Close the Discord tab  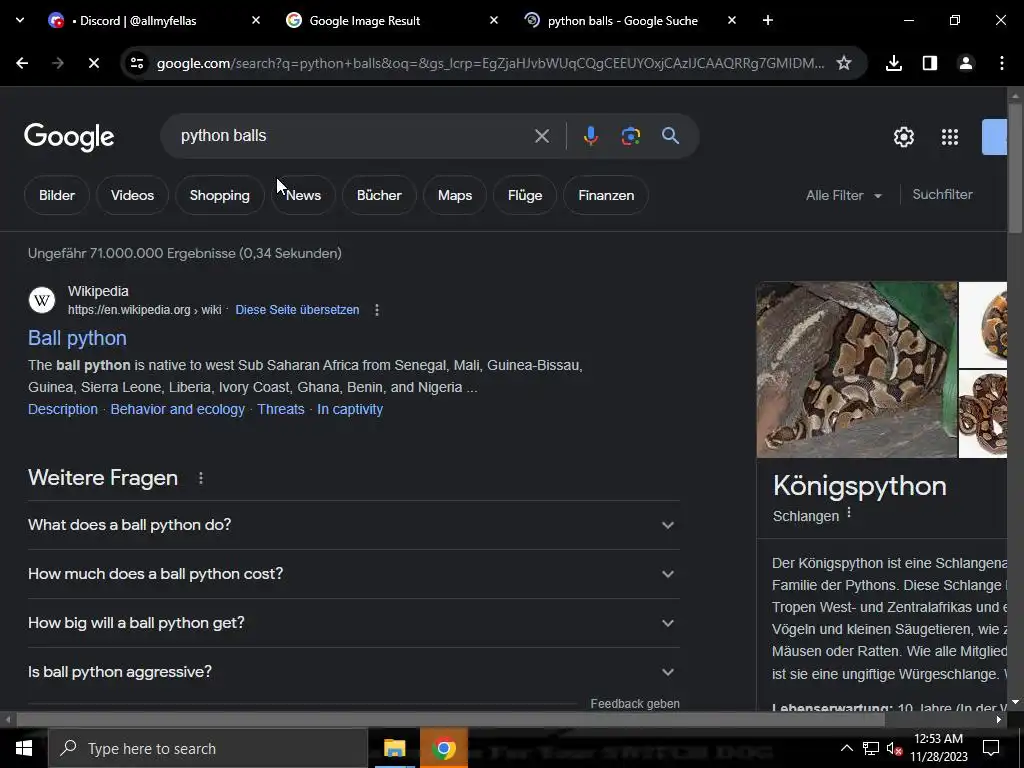[256, 20]
